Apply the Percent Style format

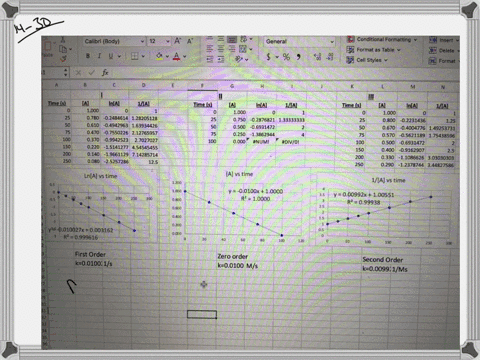click(x=286, y=57)
